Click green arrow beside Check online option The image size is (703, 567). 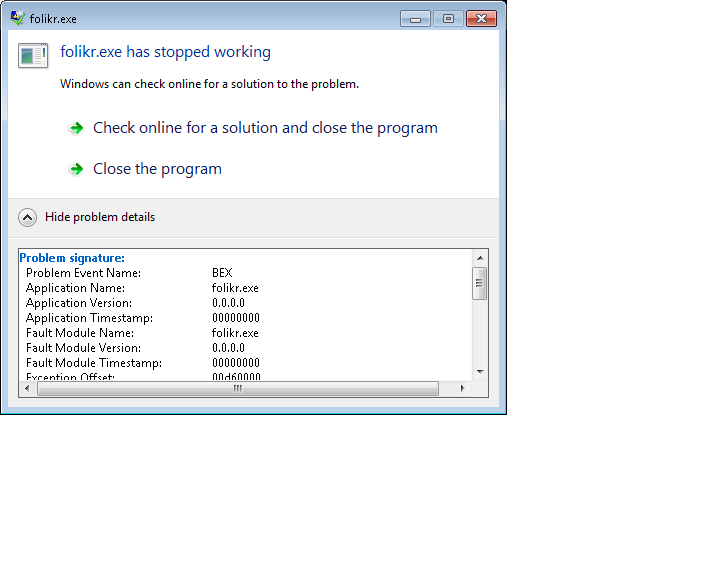coord(77,128)
